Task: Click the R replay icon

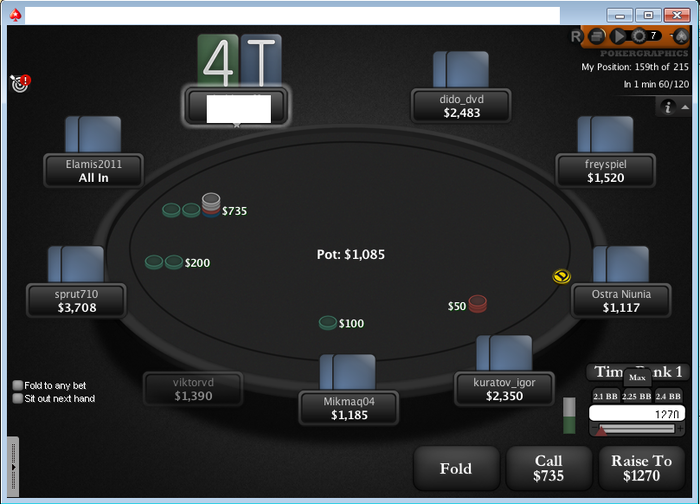Action: 575,36
